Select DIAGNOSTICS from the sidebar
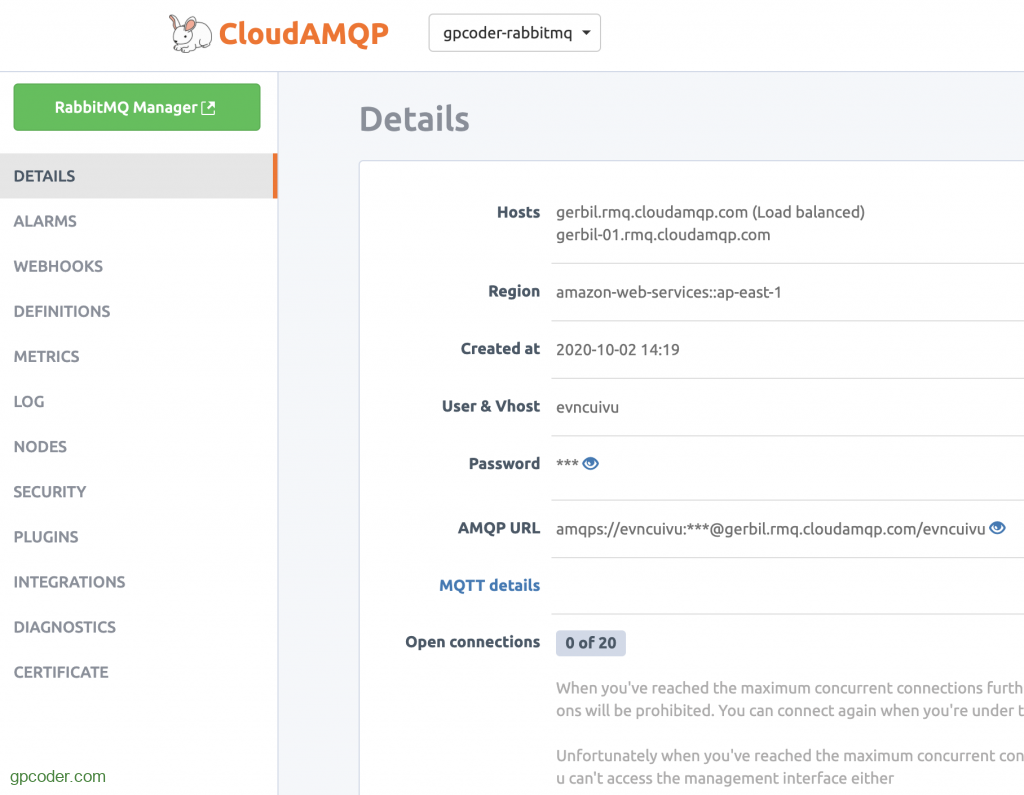 coord(65,627)
